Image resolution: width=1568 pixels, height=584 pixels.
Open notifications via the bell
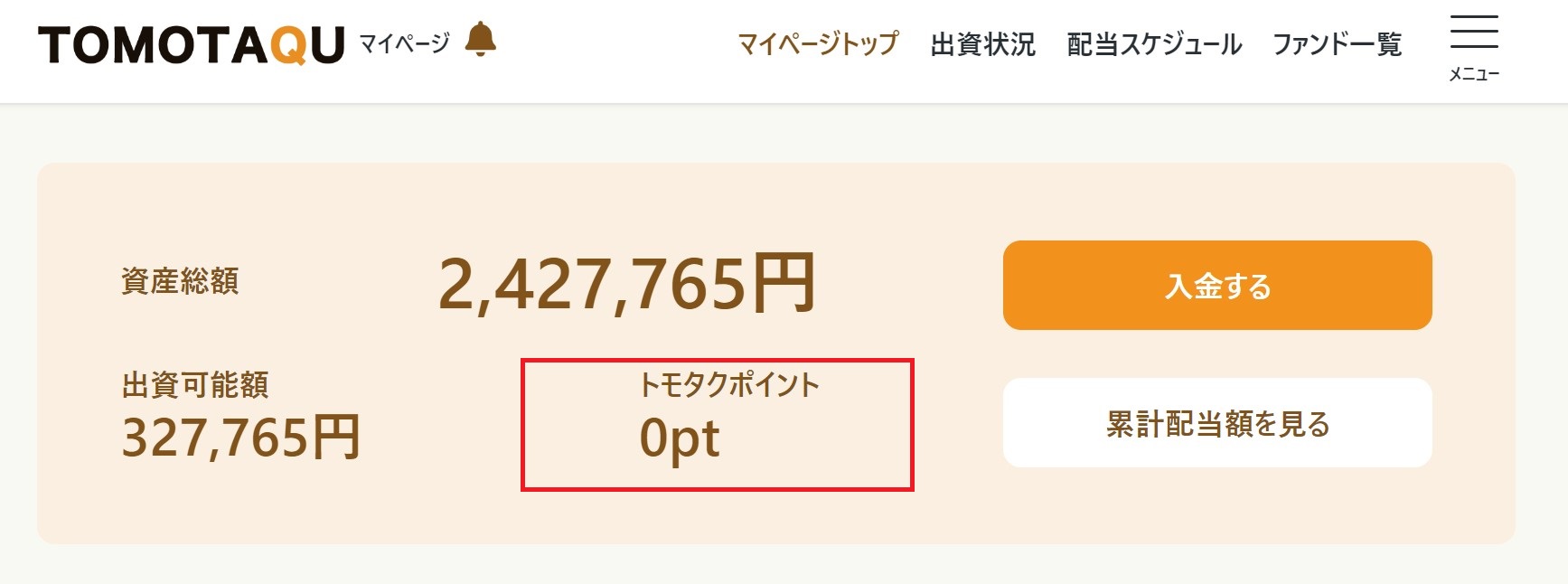pyautogui.click(x=482, y=41)
